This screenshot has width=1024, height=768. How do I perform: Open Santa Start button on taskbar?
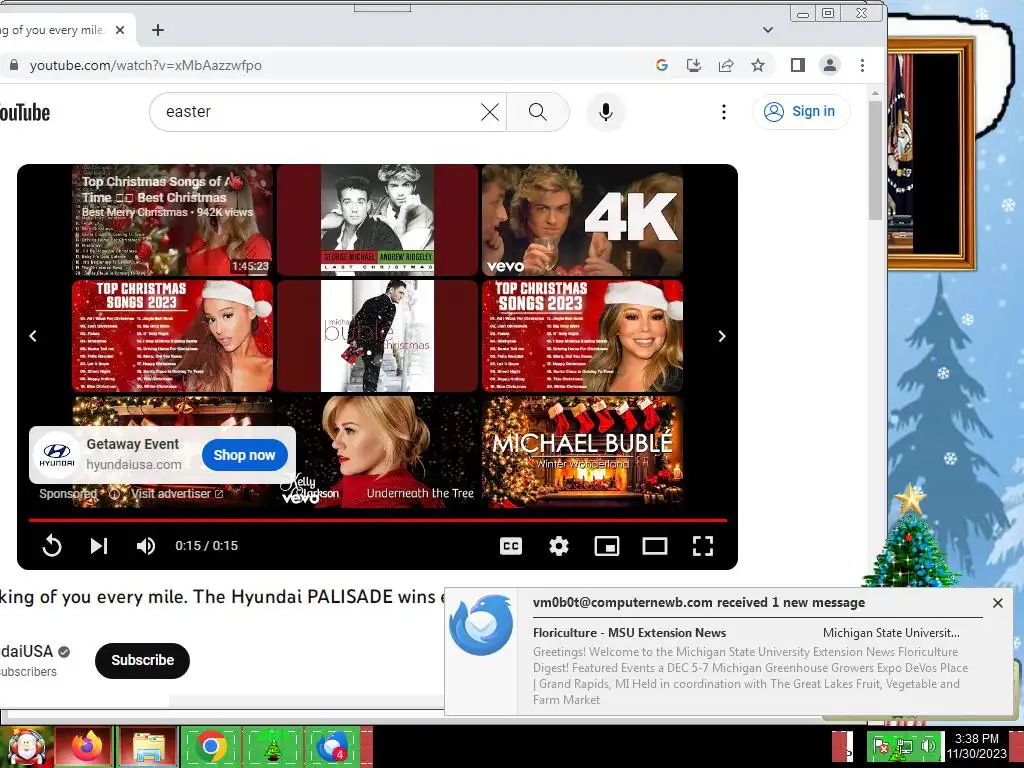26,746
